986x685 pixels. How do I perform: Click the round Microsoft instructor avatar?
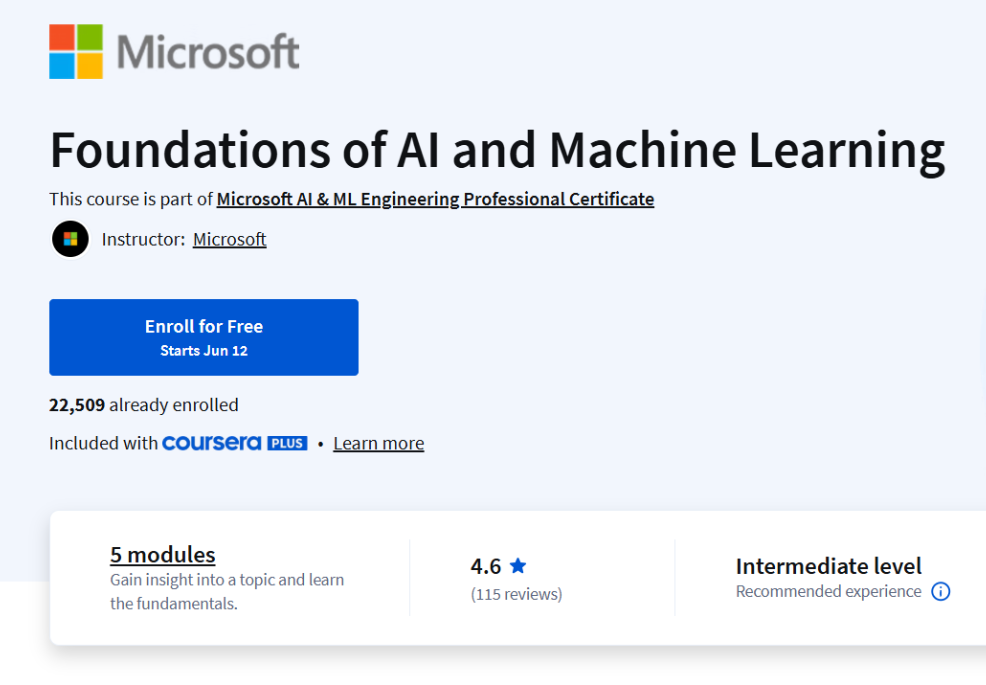coord(71,240)
